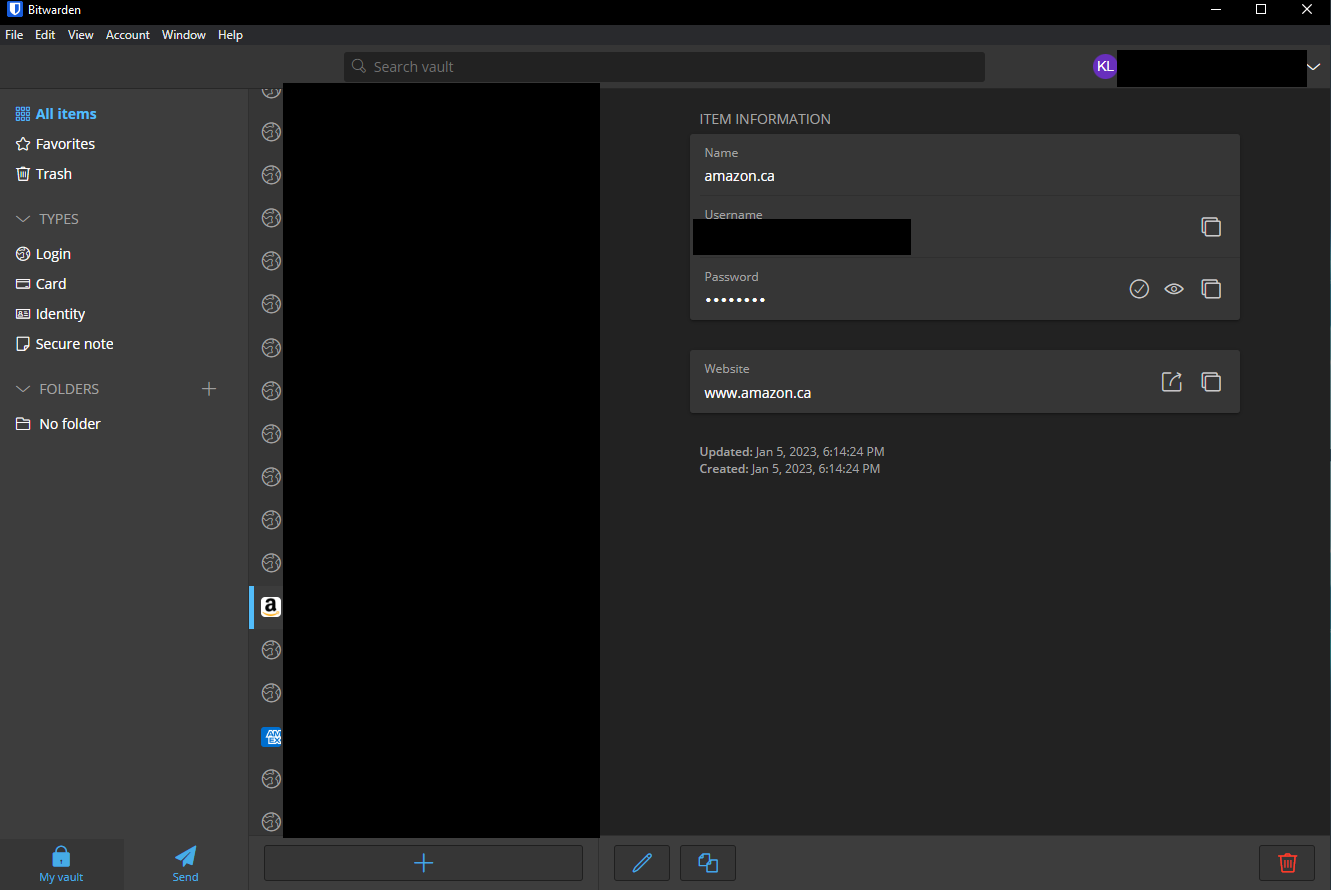This screenshot has width=1331, height=890.
Task: Clone the amazon.ca item
Action: (708, 862)
